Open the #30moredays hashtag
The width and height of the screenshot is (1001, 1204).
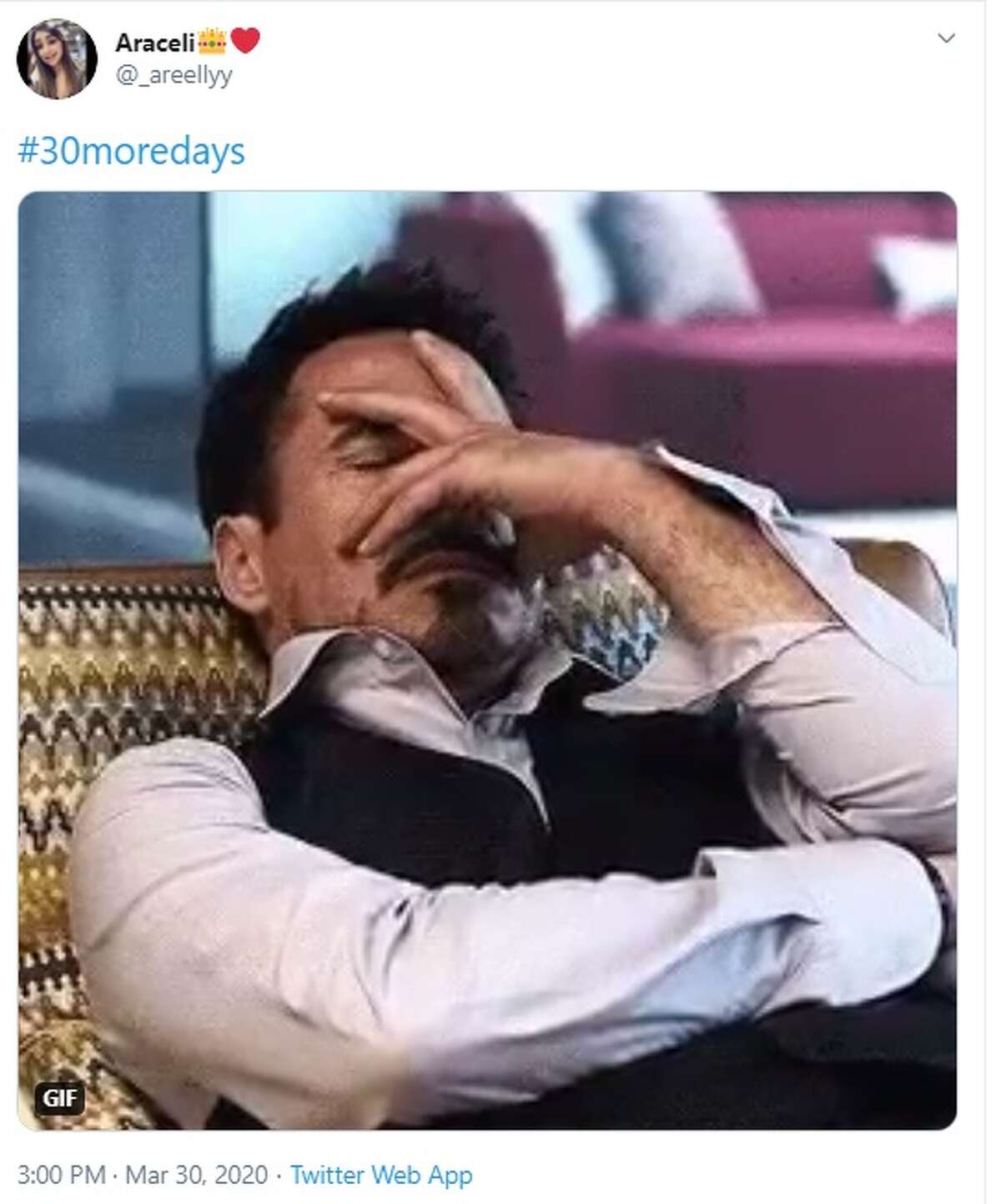pyautogui.click(x=131, y=152)
